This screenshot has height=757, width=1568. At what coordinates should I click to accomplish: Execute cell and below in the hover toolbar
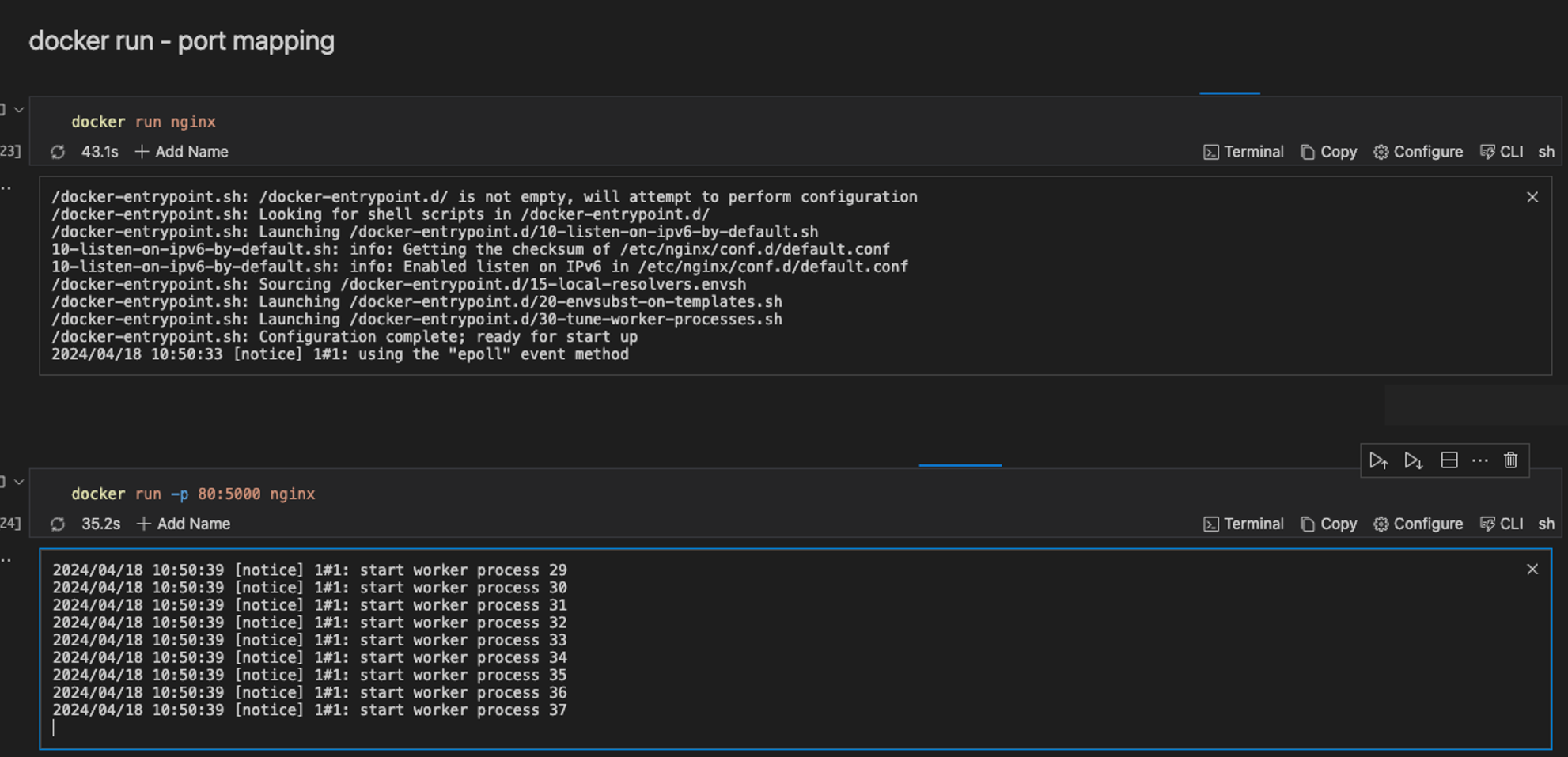[1413, 460]
